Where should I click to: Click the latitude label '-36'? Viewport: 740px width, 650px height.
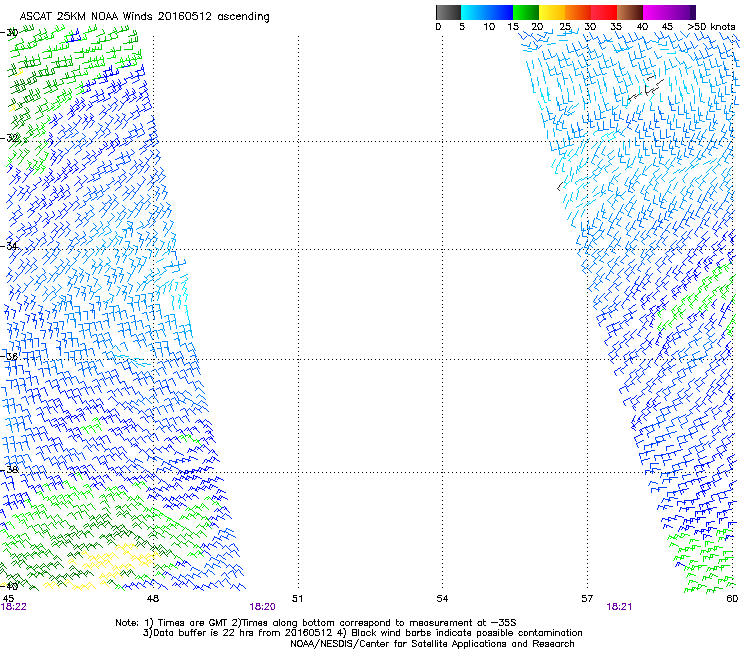pos(9,356)
